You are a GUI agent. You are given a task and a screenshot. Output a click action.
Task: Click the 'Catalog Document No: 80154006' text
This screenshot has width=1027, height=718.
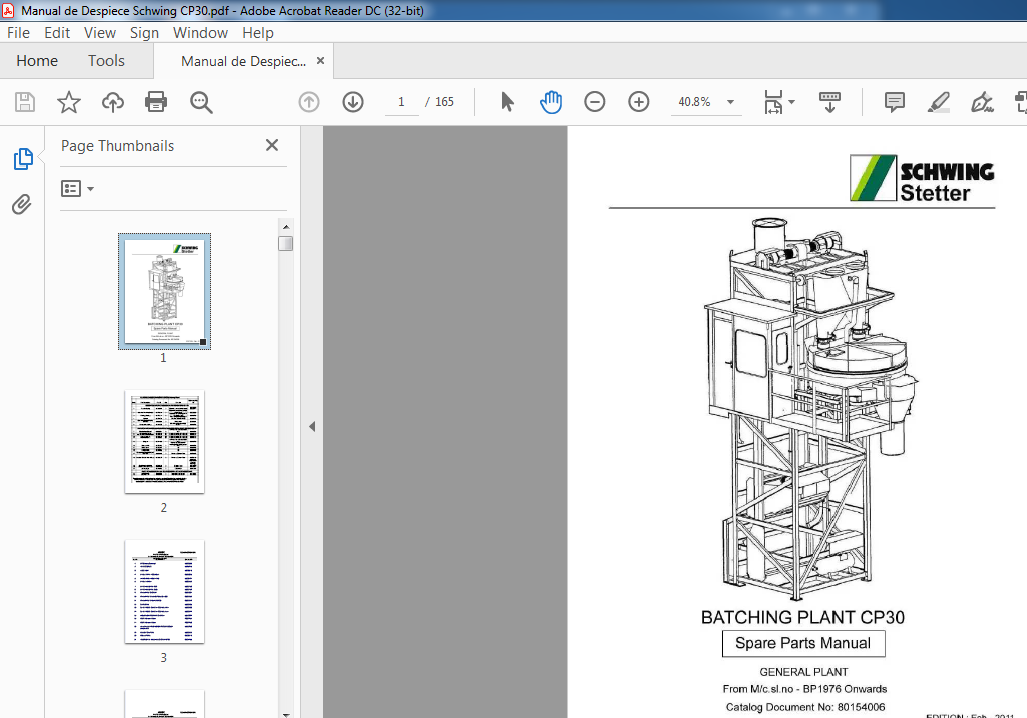point(806,707)
